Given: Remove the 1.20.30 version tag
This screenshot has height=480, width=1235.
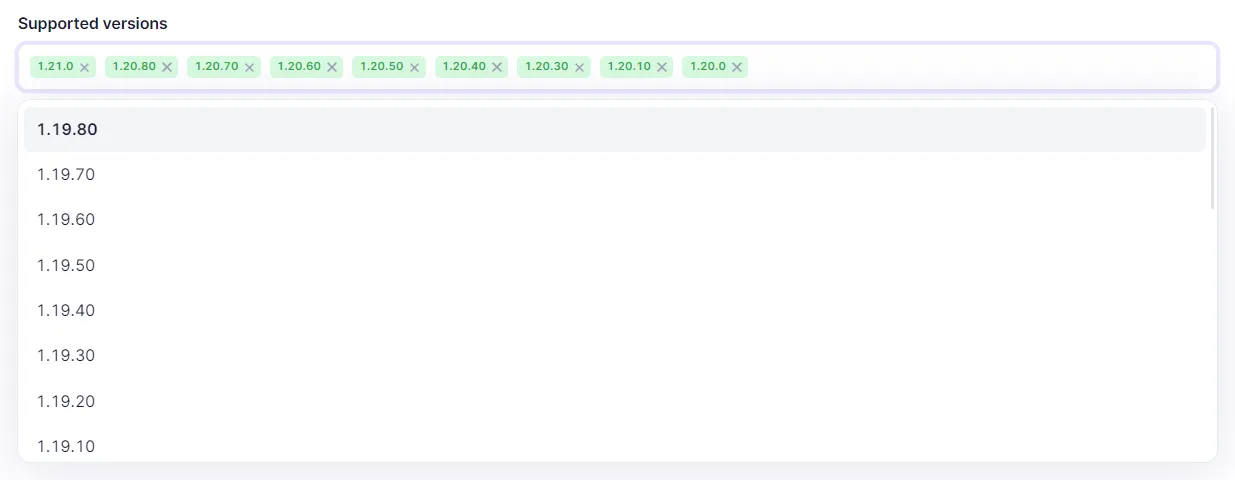Looking at the screenshot, I should pos(579,67).
